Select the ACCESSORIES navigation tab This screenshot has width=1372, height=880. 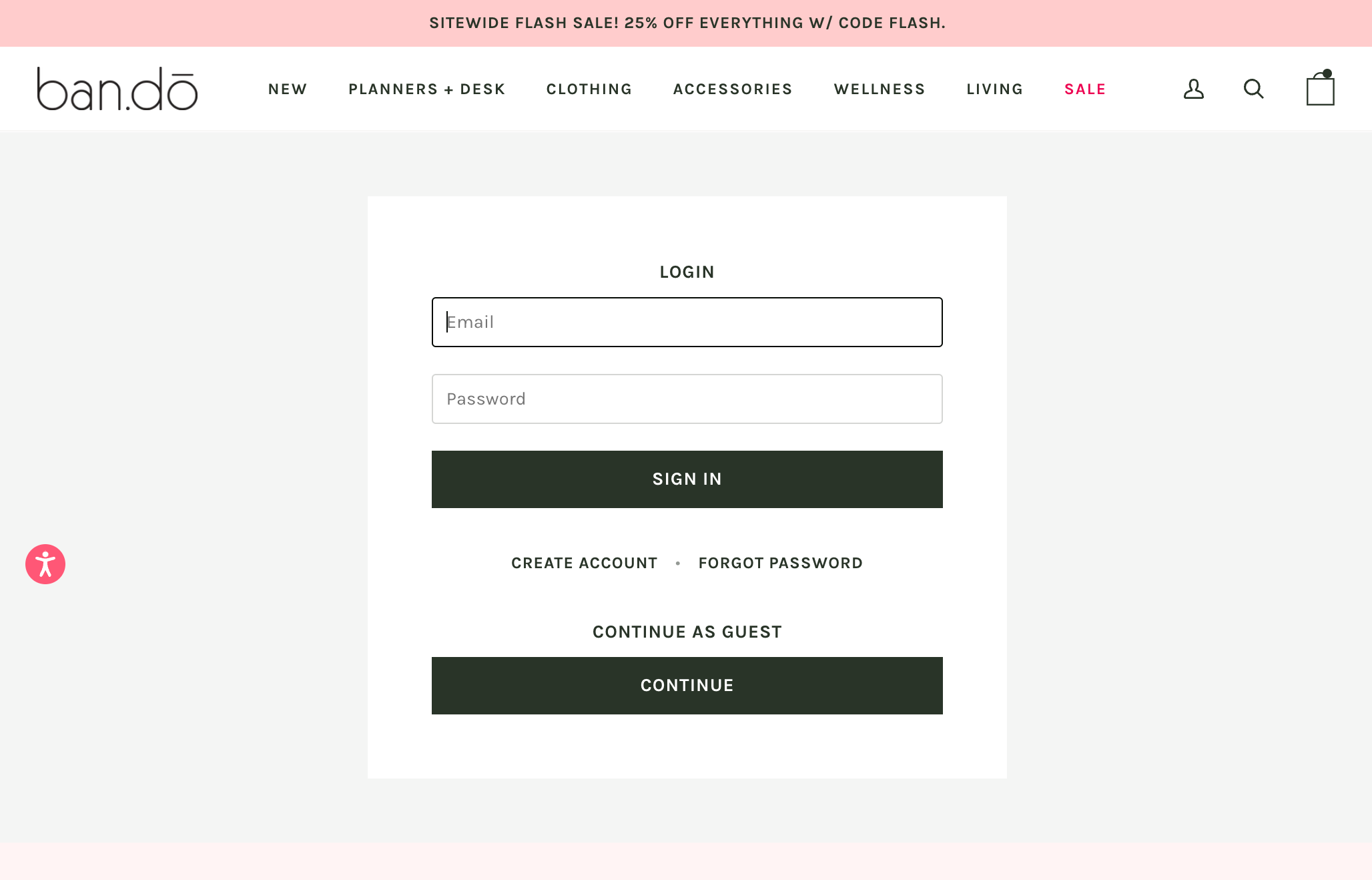click(x=733, y=88)
